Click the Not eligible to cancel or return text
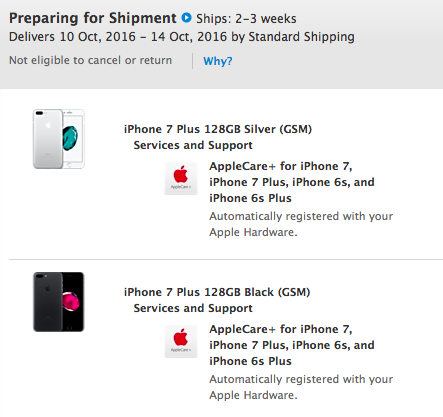The width and height of the screenshot is (443, 417). [x=90, y=60]
